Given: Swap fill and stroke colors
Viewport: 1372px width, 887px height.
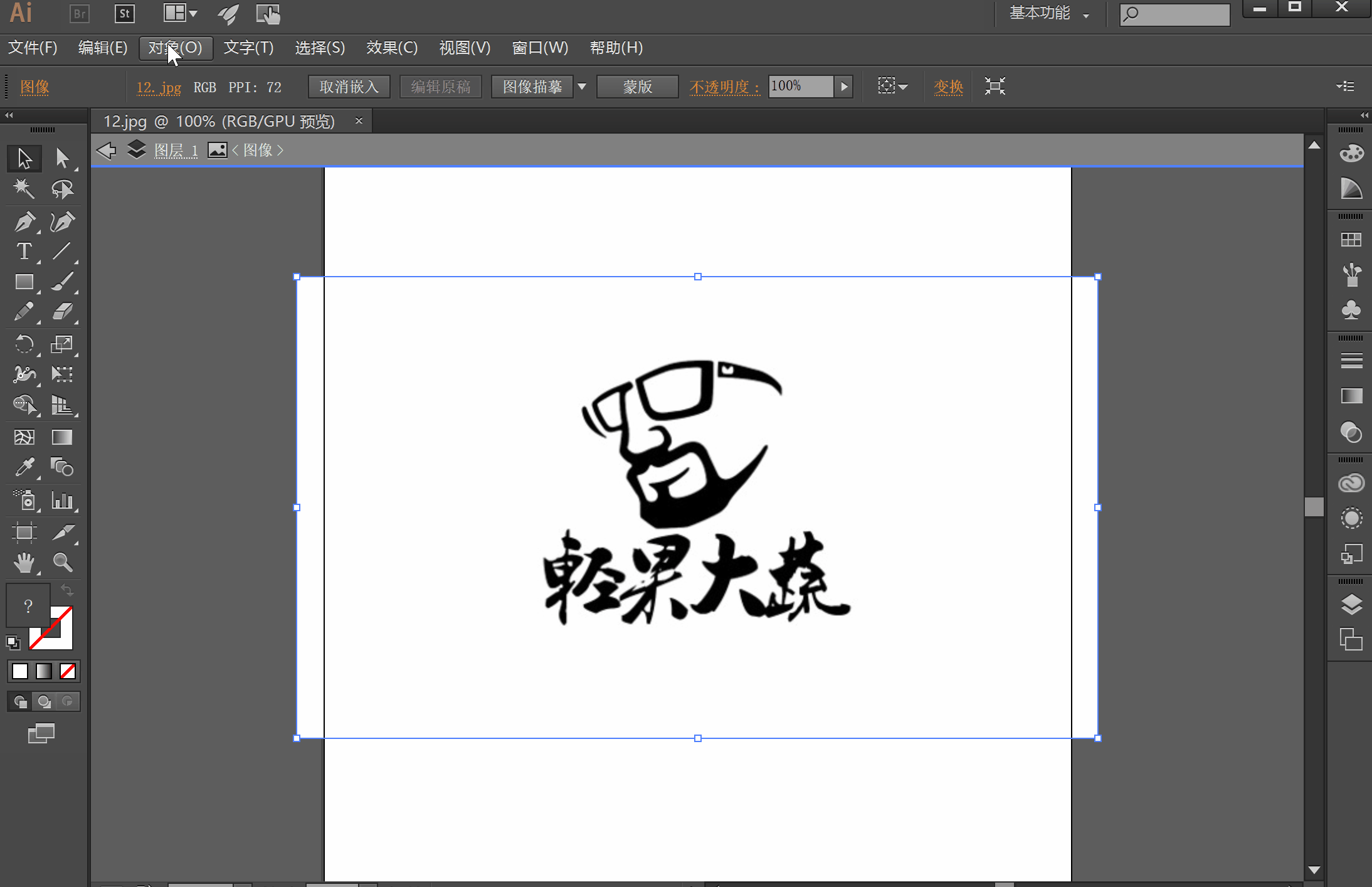Looking at the screenshot, I should pyautogui.click(x=67, y=590).
